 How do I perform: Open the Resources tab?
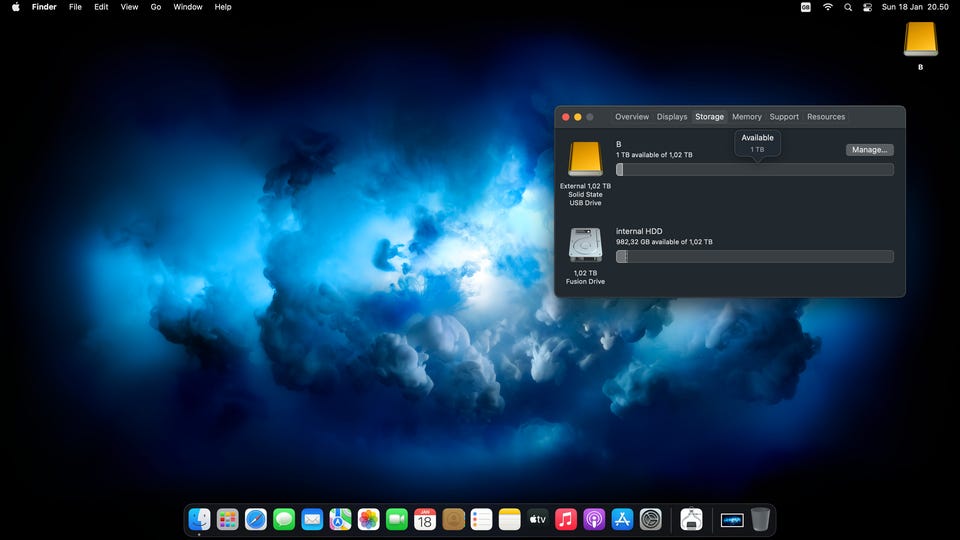click(x=826, y=117)
